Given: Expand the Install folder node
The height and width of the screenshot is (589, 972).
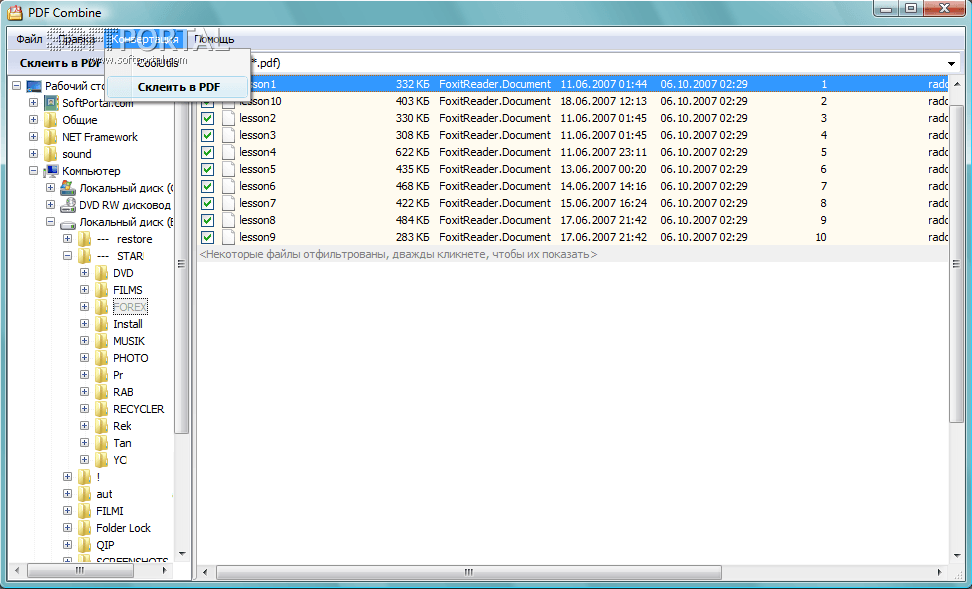Looking at the screenshot, I should click(x=84, y=324).
